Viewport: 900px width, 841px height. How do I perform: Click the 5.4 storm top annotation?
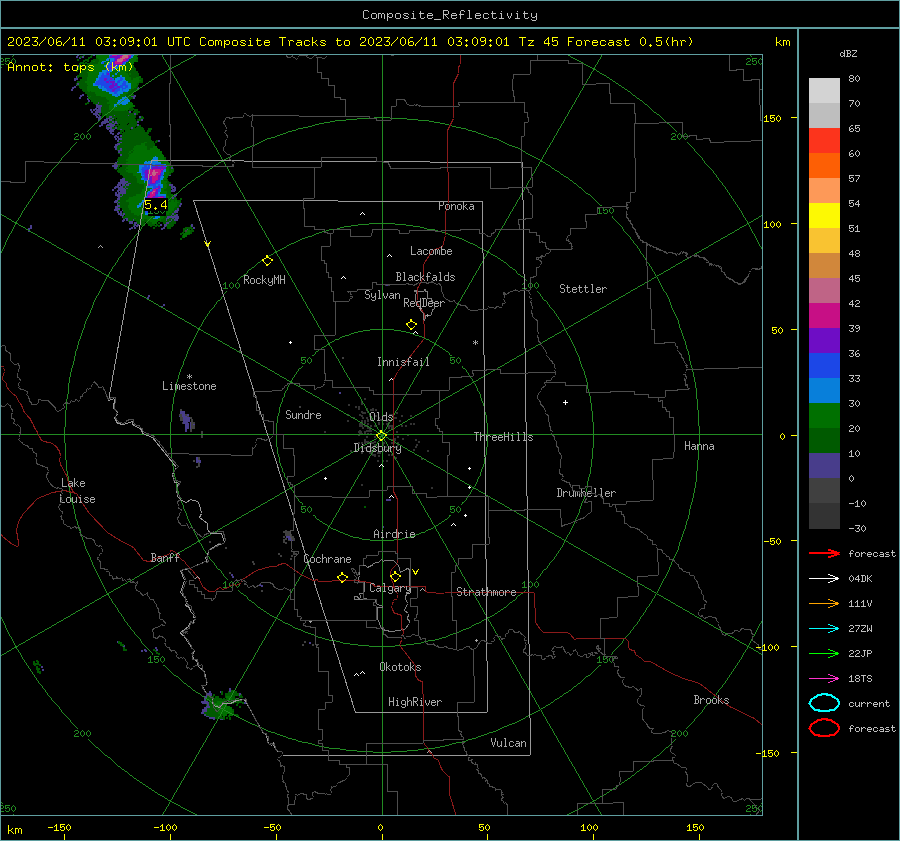tap(155, 205)
